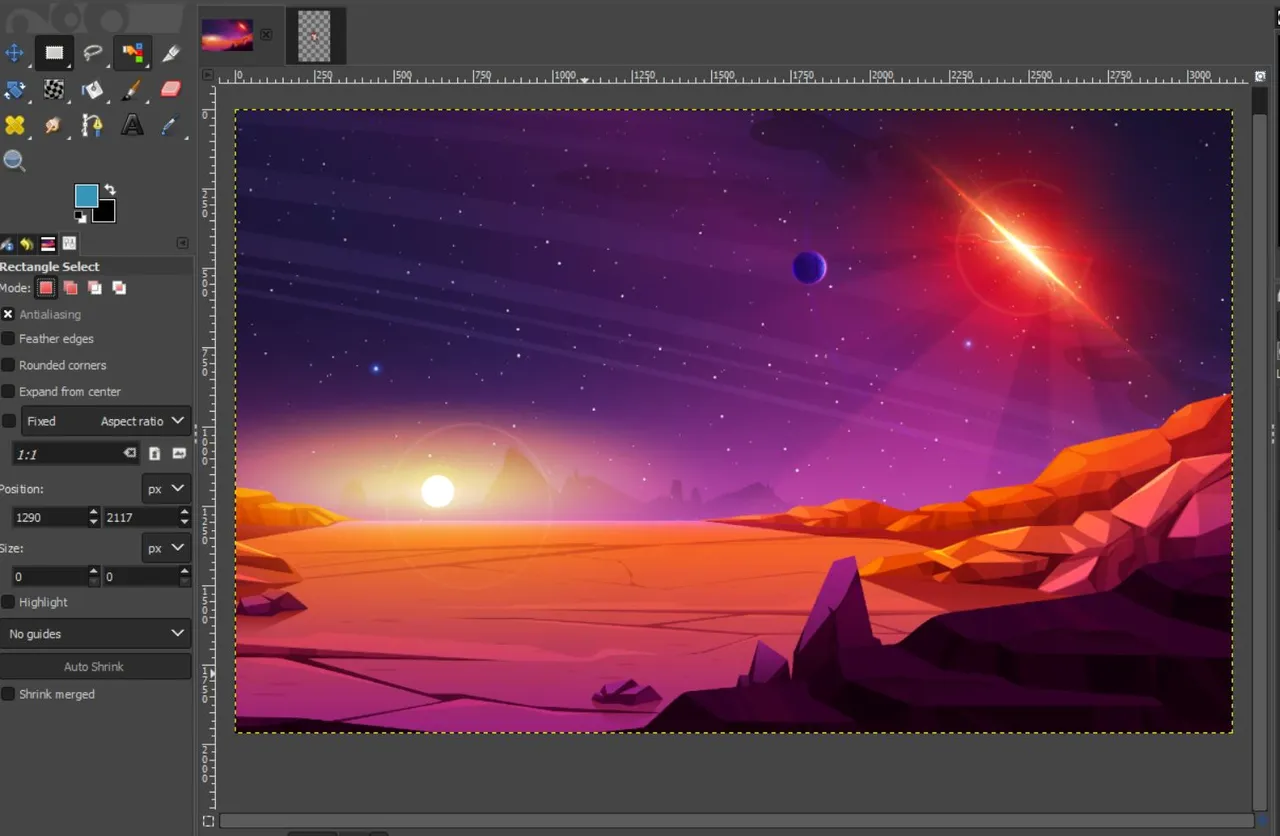Enable the Highlight checkbox
Screen dimensions: 1280x836
pyautogui.click(x=8, y=602)
